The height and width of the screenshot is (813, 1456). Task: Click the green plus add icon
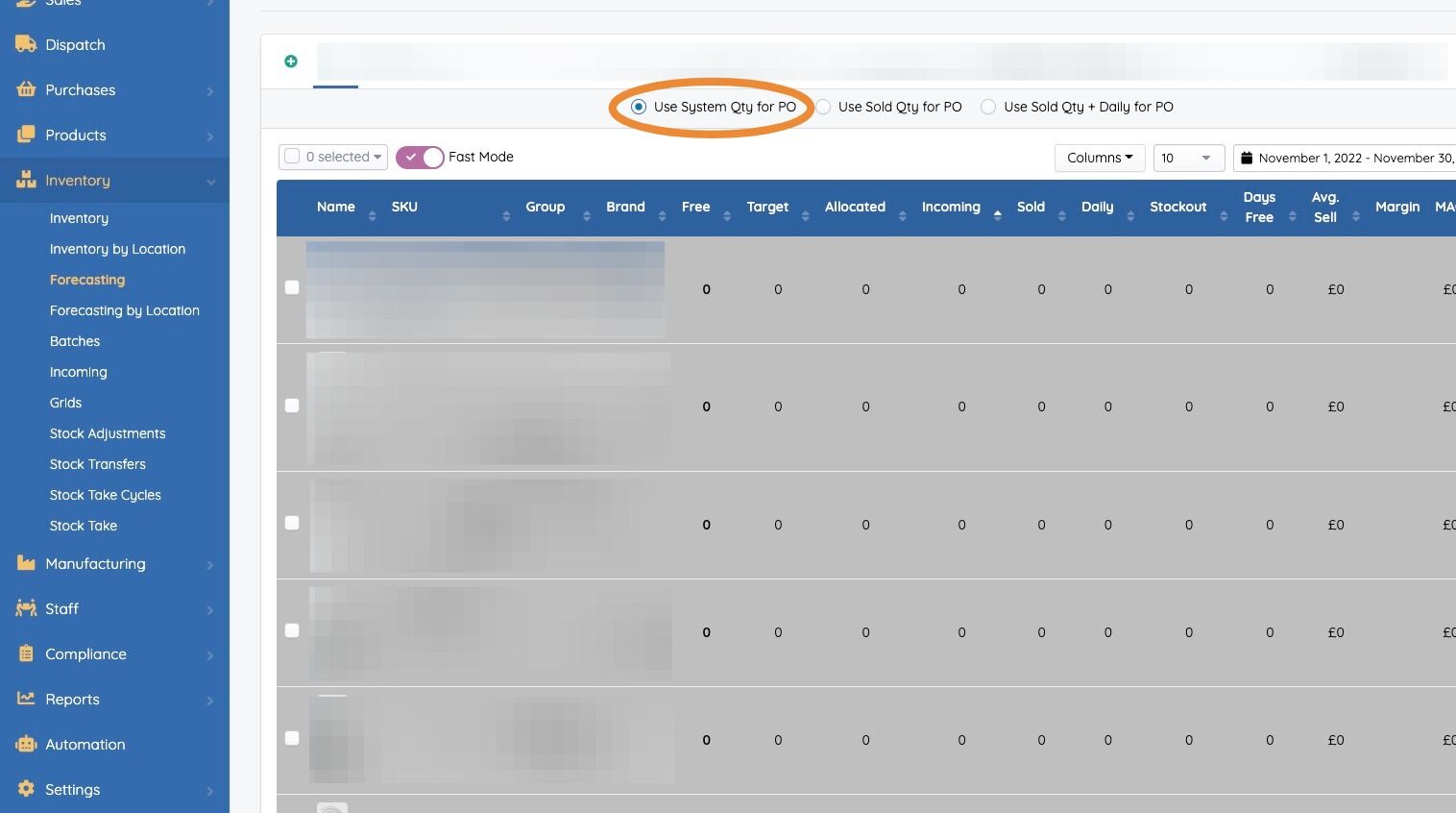click(291, 62)
